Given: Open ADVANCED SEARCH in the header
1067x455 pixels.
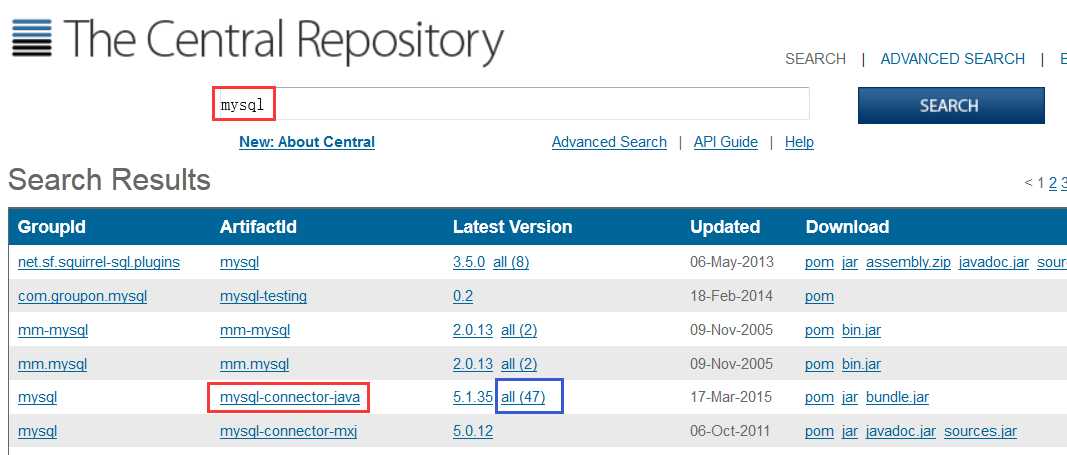Looking at the screenshot, I should click(952, 59).
